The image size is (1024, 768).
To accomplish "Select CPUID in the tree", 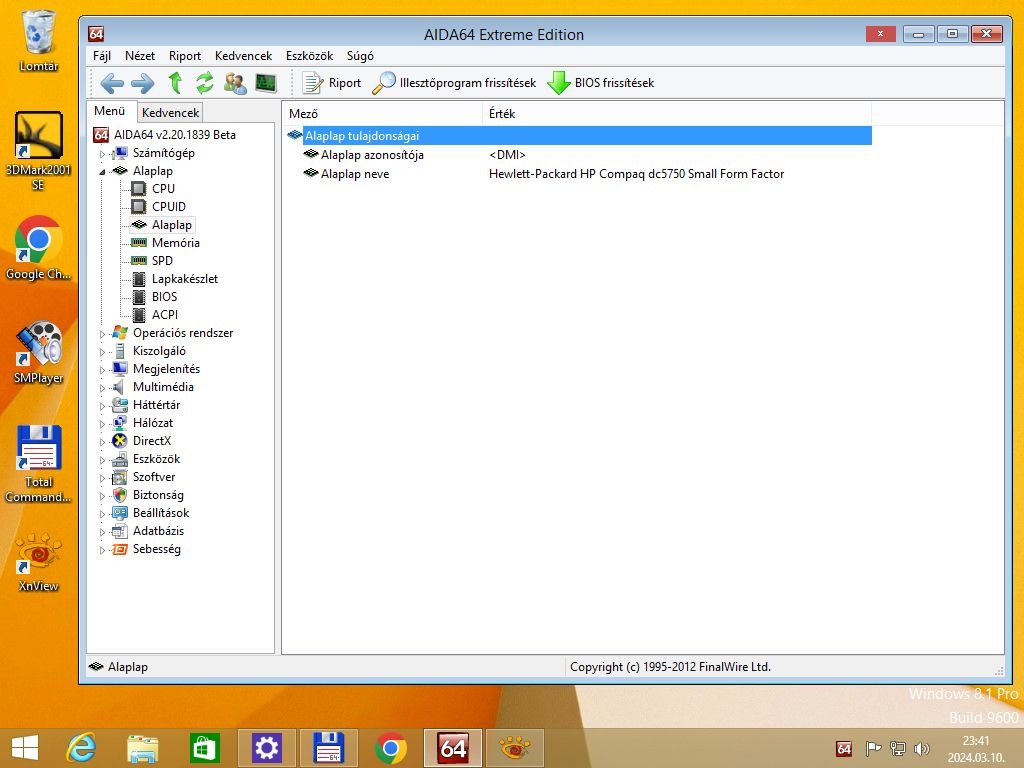I will pos(168,206).
